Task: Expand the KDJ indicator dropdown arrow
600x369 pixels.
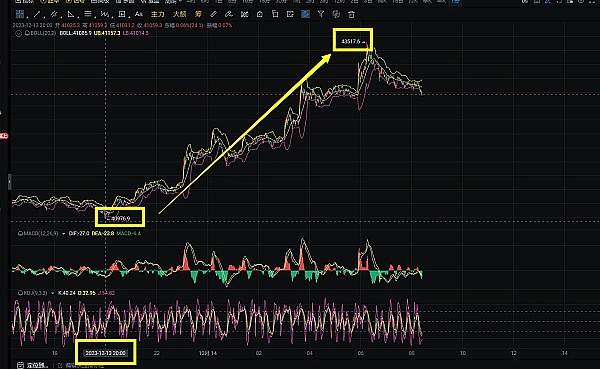Action: [x=52, y=293]
